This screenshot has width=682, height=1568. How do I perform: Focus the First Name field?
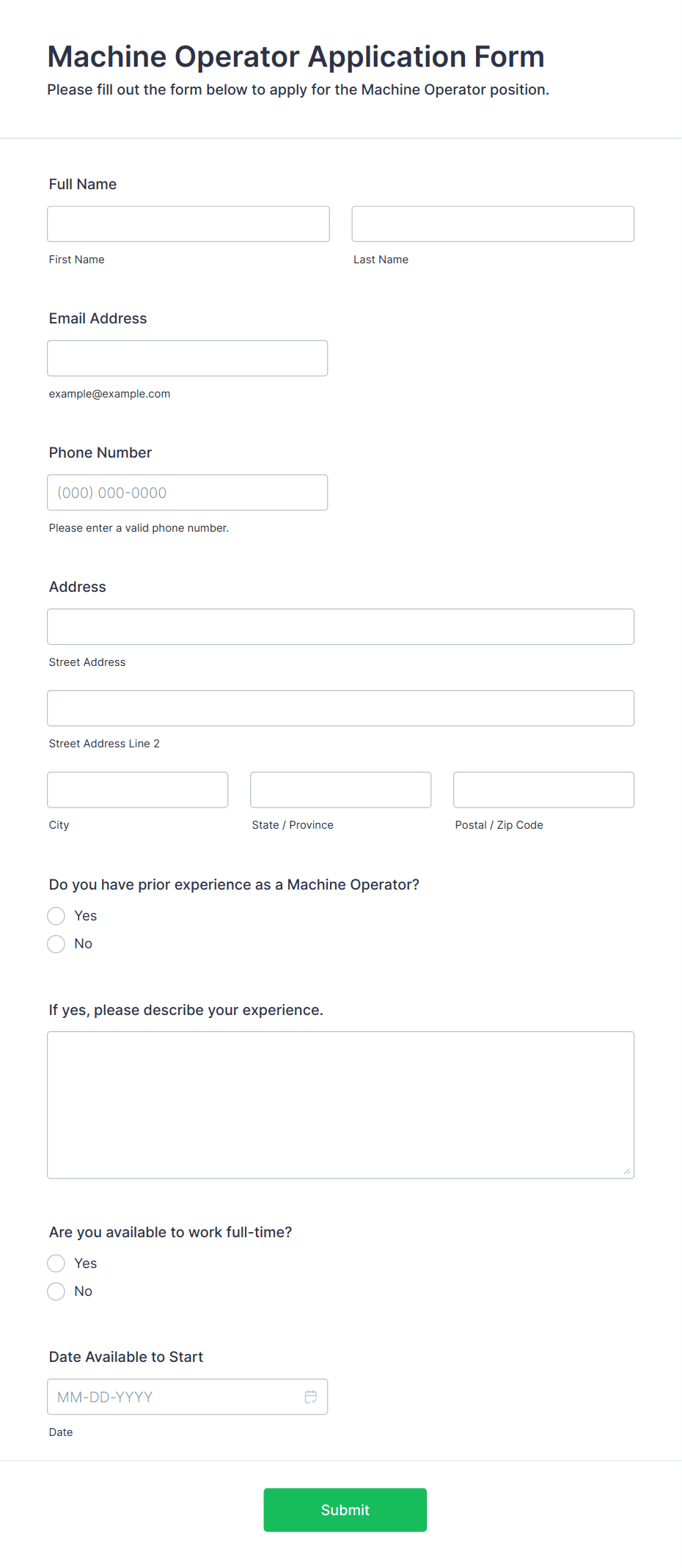click(188, 224)
